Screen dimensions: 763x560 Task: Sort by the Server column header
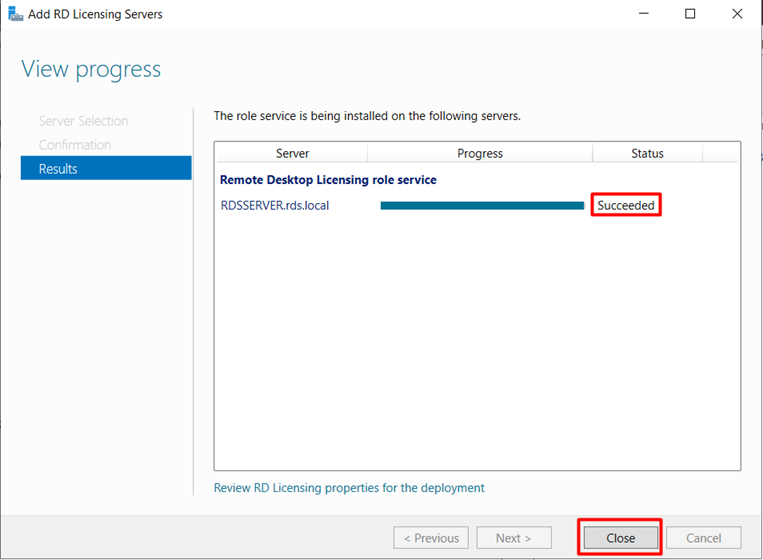[x=292, y=153]
